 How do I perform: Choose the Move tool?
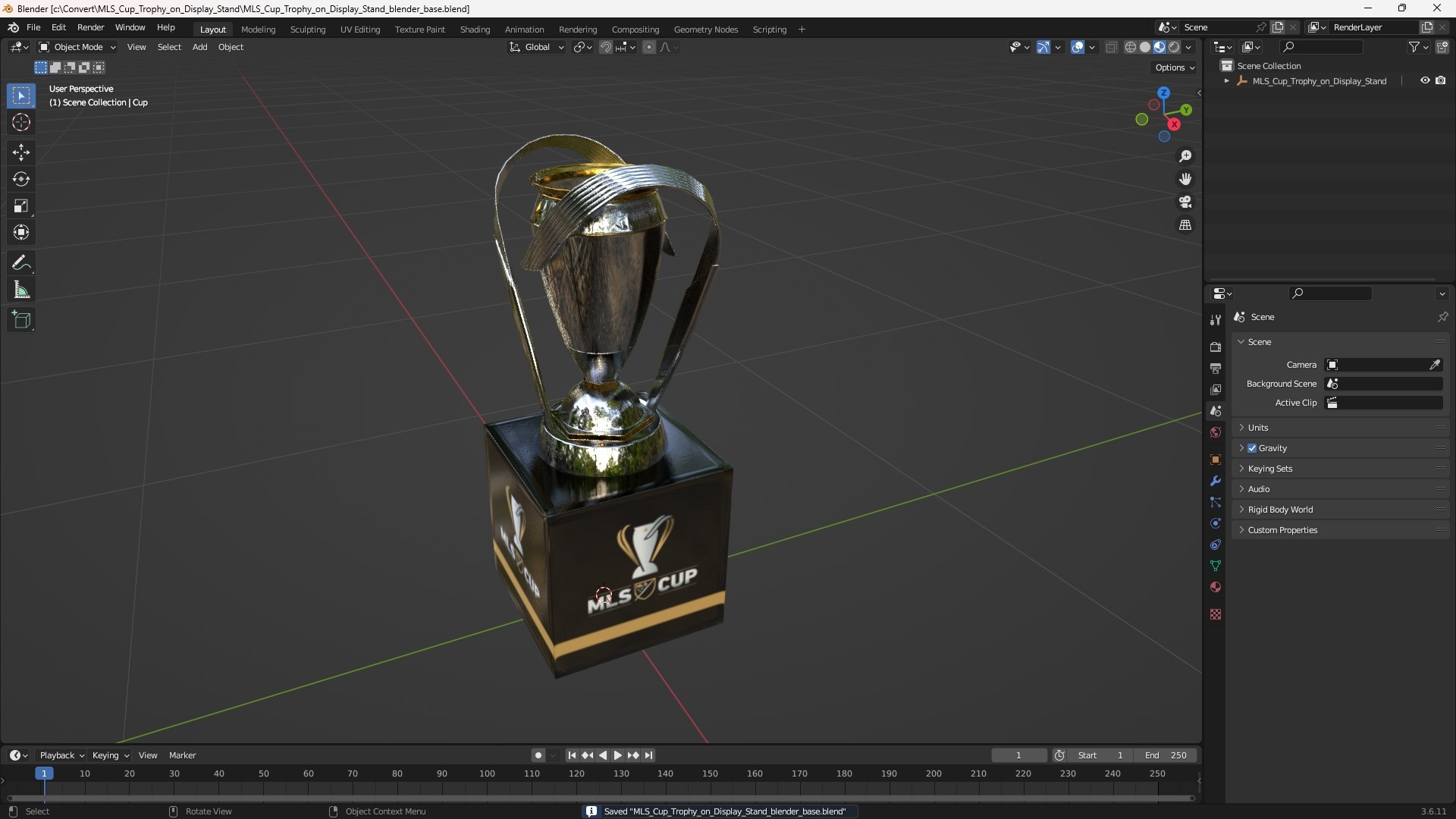(21, 152)
